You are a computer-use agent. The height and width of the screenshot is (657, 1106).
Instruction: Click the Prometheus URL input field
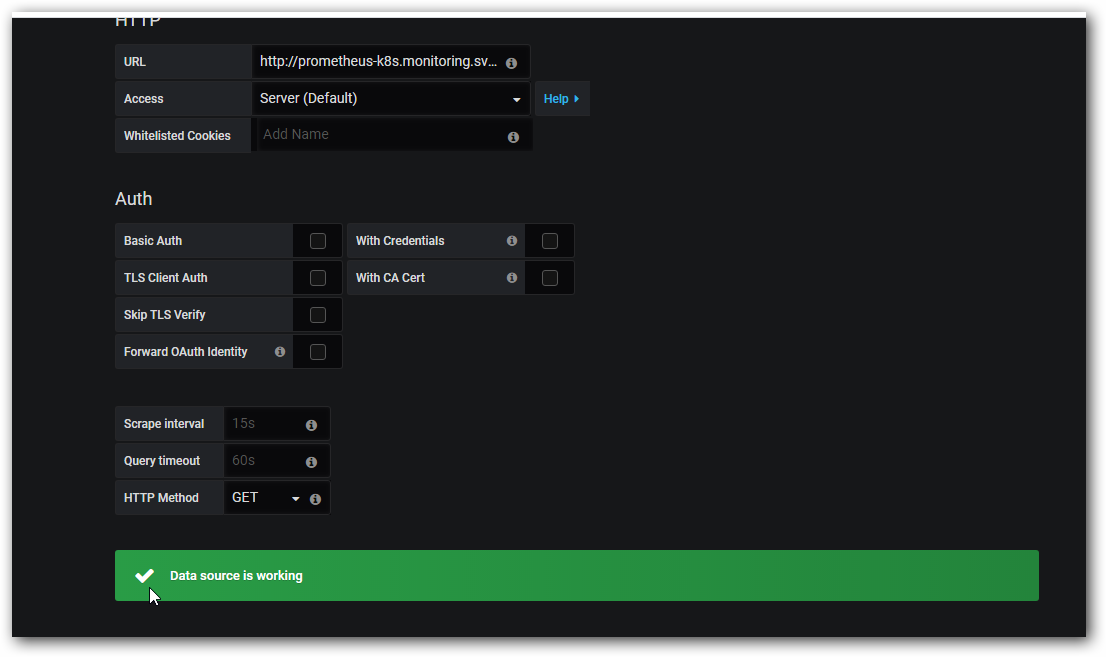click(377, 62)
